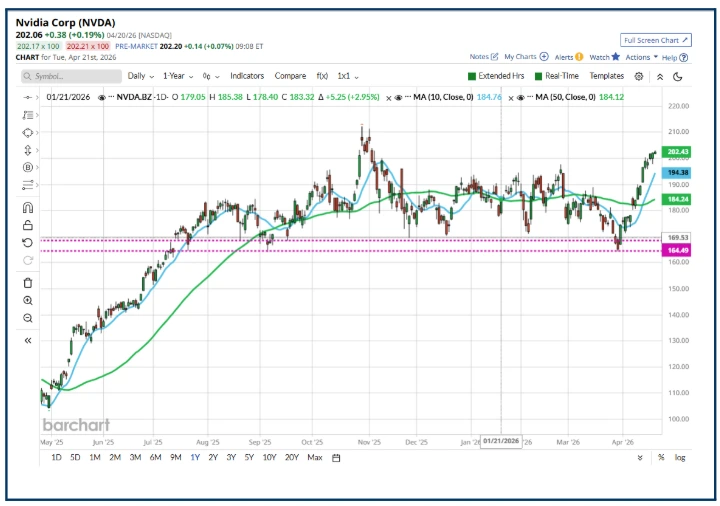Click the Notes link
Image resolution: width=720 pixels, height=506 pixels.
click(479, 56)
